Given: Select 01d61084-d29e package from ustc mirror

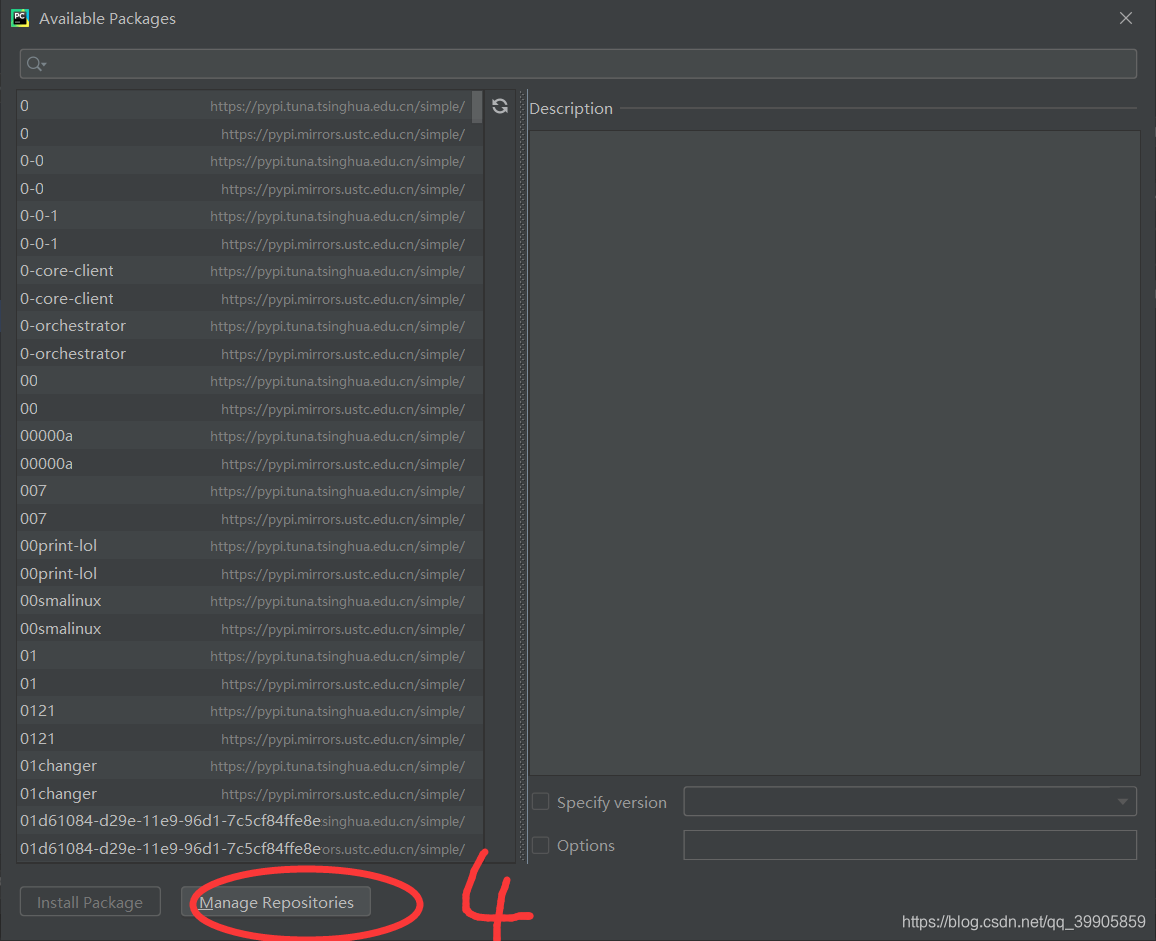Looking at the screenshot, I should point(250,848).
